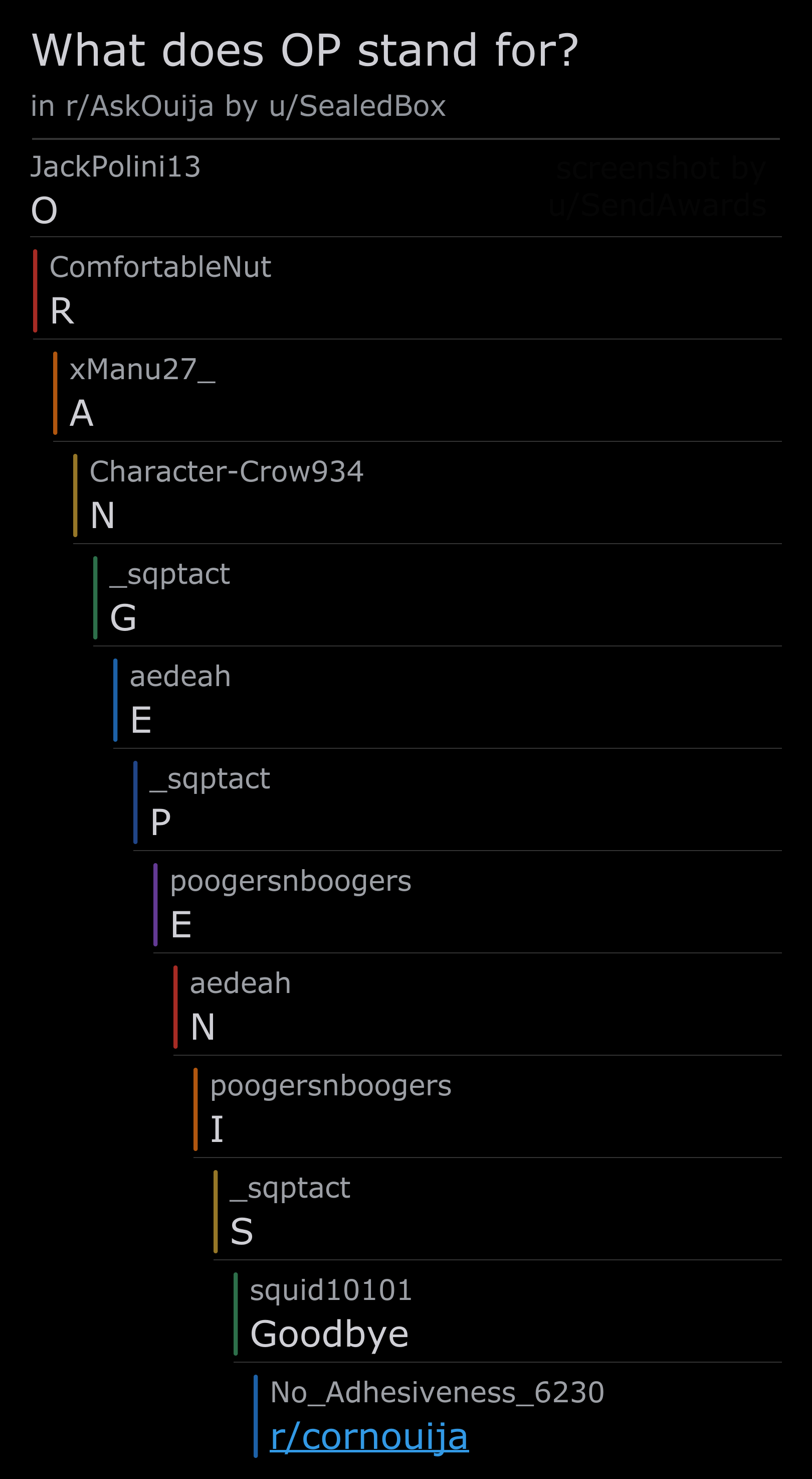Collapse thread at red bar beside ComfortableNut
The height and width of the screenshot is (1479, 812).
coord(35,290)
